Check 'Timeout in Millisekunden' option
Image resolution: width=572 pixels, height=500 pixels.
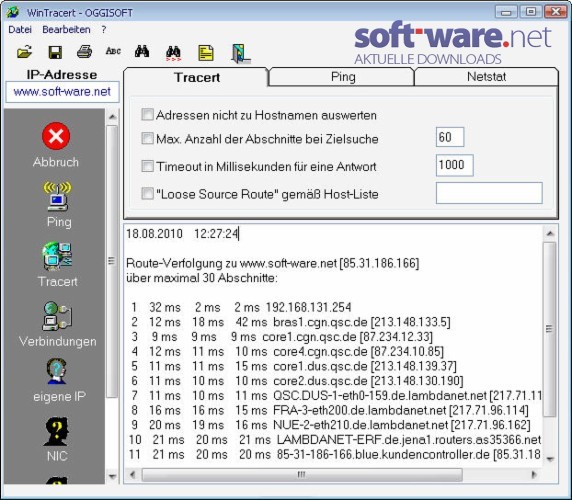pyautogui.click(x=147, y=166)
